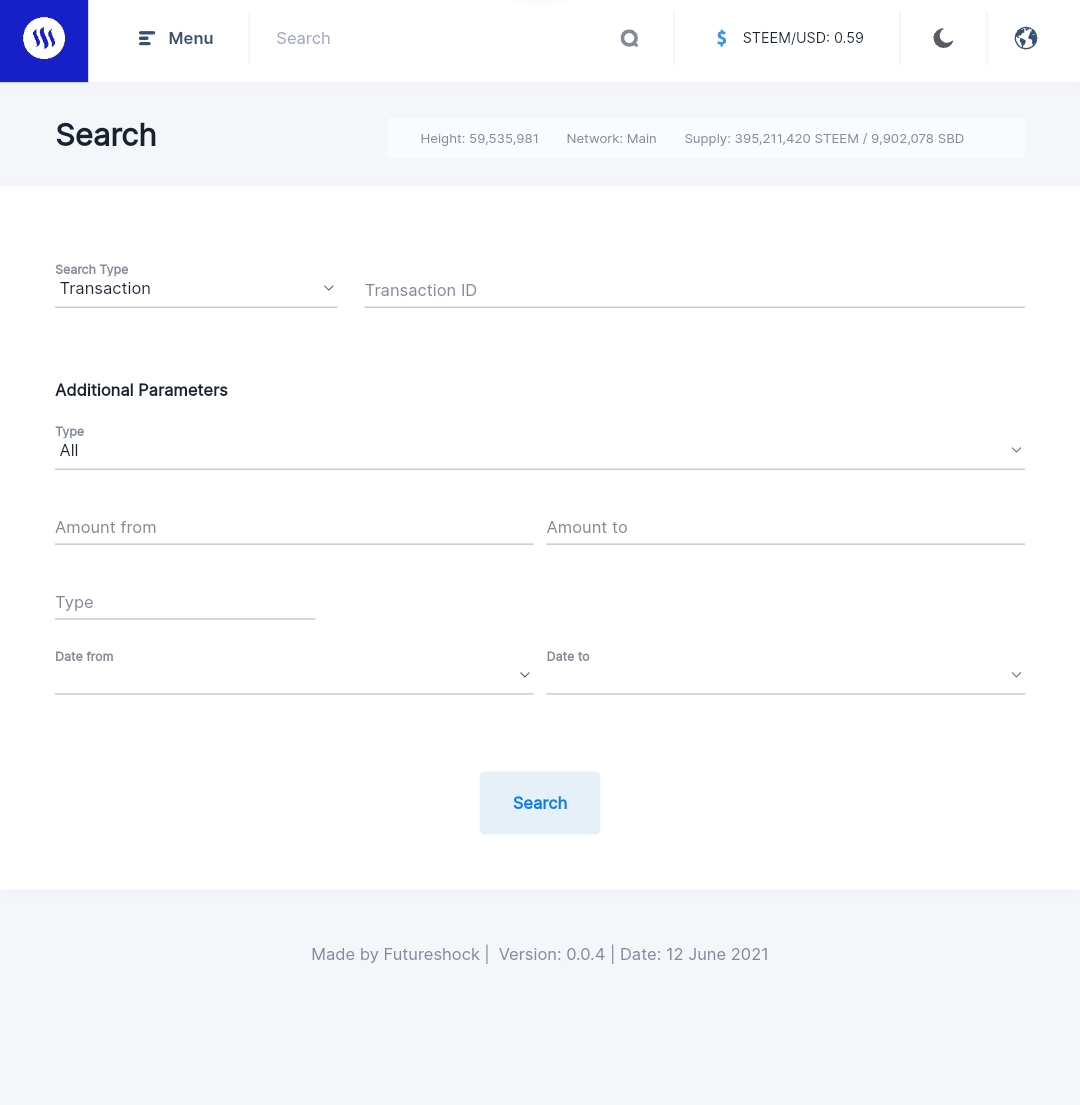Toggle dark mode with the moon icon
1080x1105 pixels.
943,38
